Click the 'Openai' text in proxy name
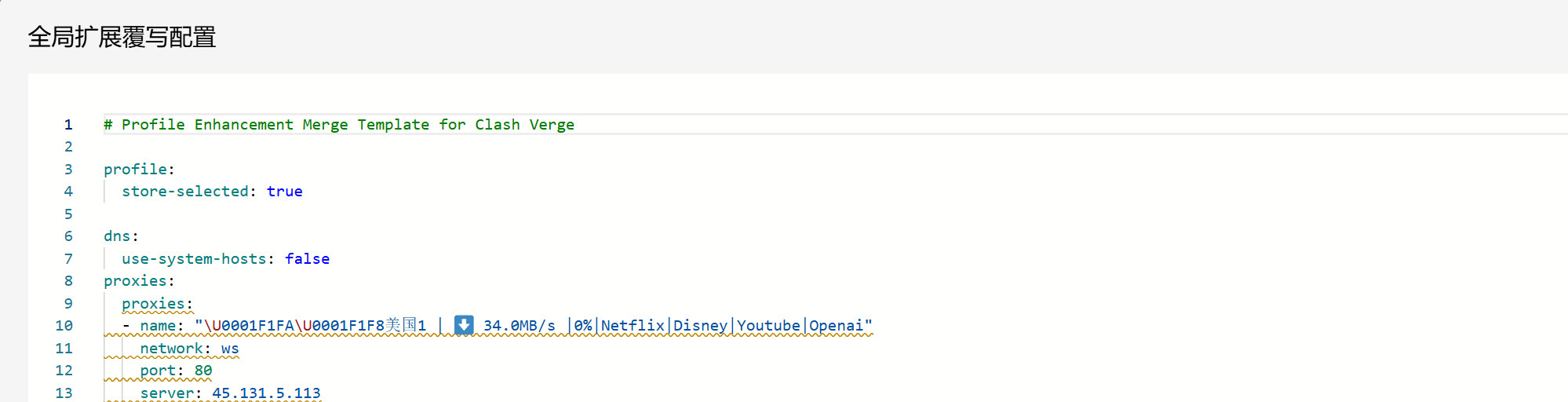 pyautogui.click(x=836, y=326)
